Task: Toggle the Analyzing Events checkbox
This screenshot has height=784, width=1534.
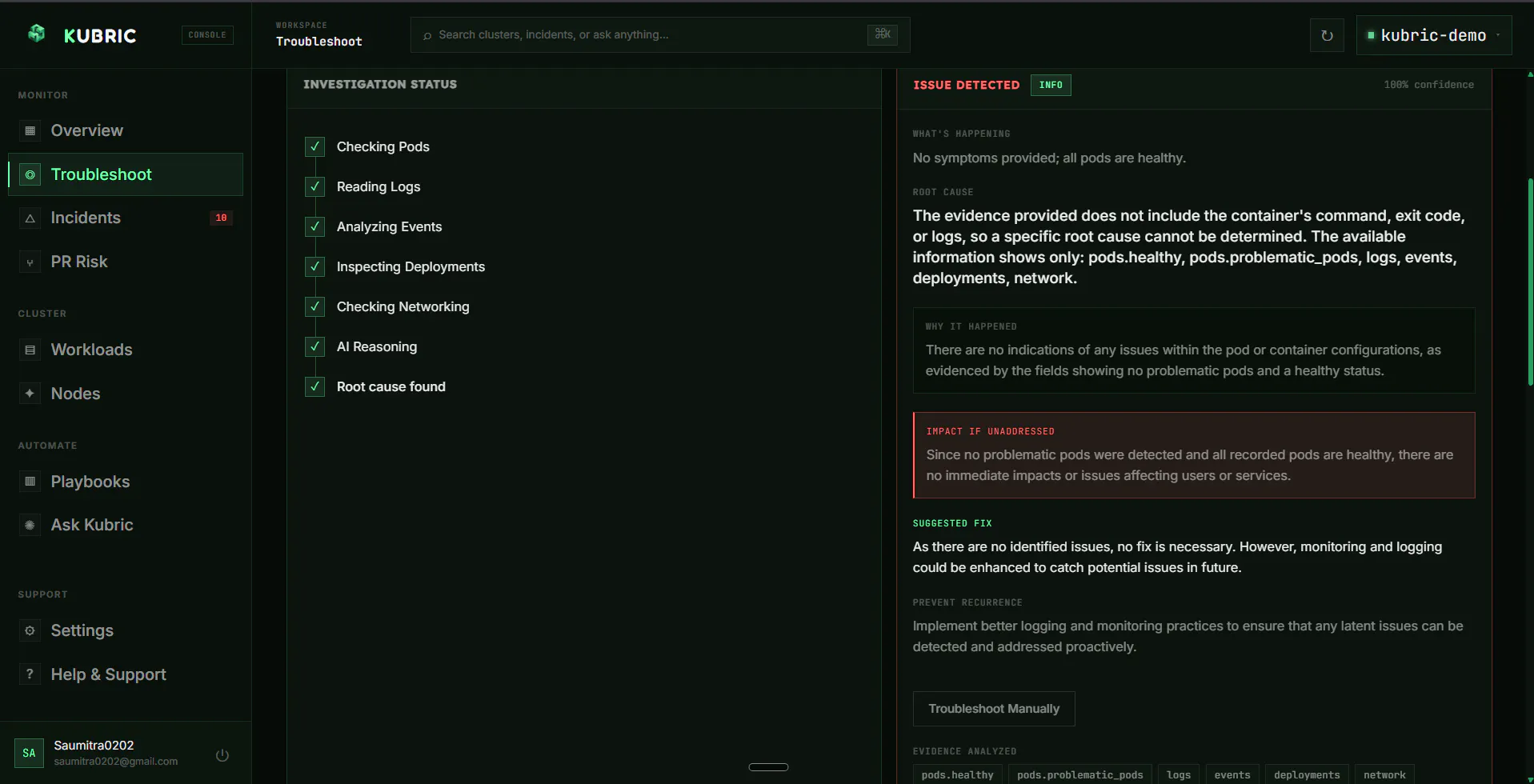Action: coord(314,226)
